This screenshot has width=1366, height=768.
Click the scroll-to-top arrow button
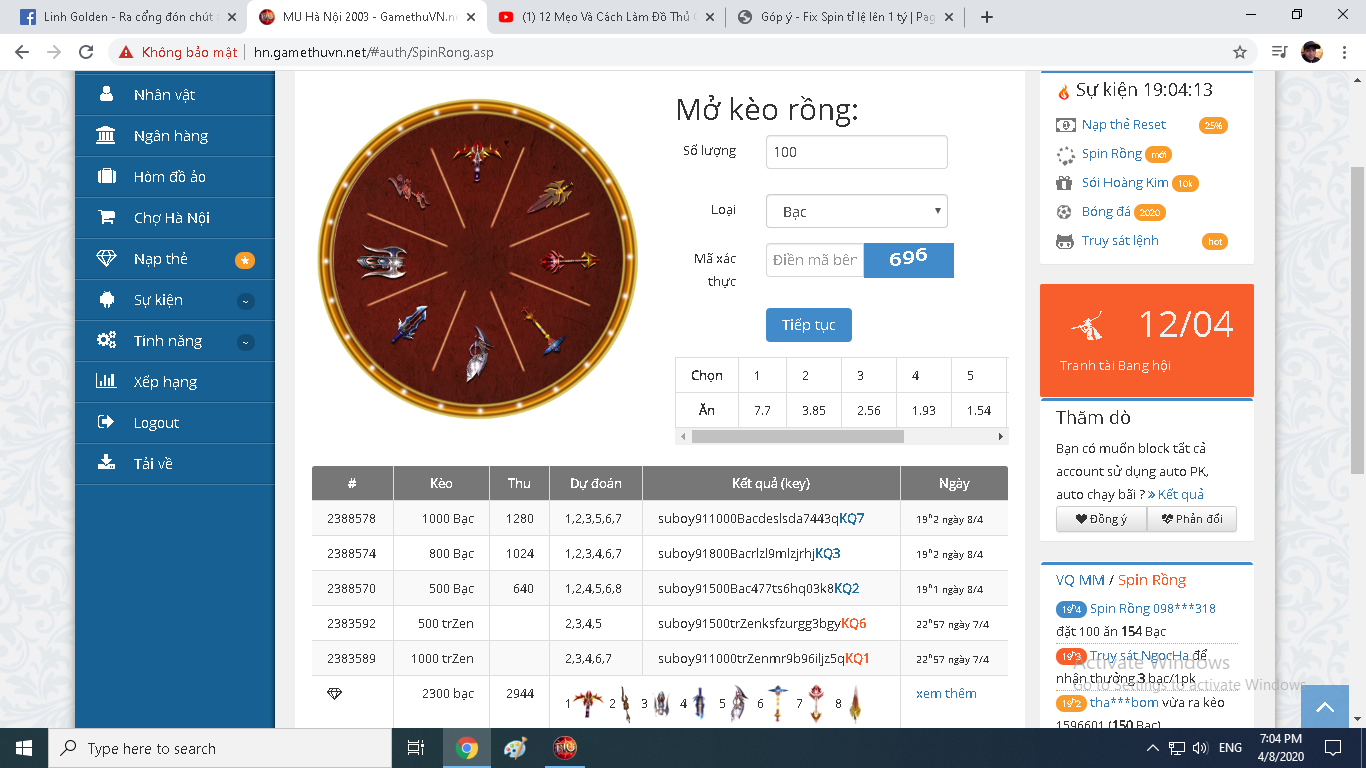tap(1325, 707)
